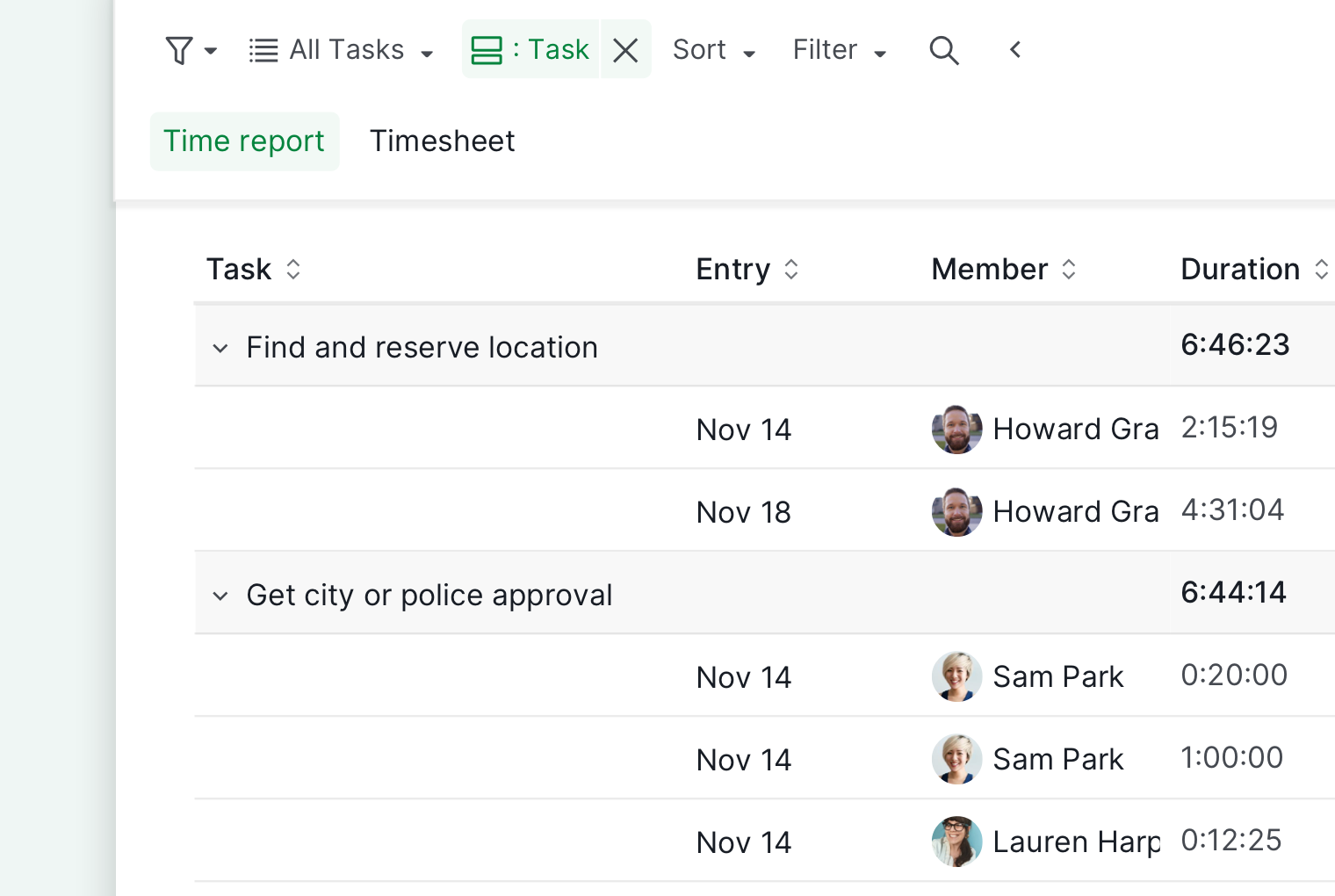
Task: Remove the Task grouping with the X
Action: tap(625, 49)
